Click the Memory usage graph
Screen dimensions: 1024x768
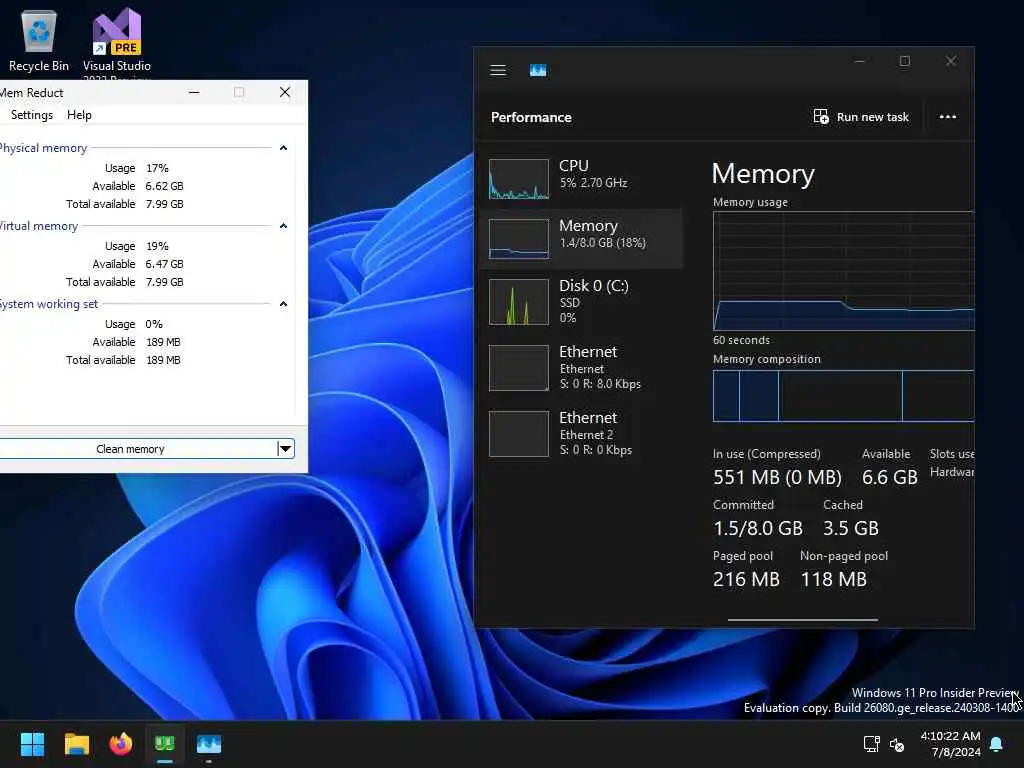point(843,271)
